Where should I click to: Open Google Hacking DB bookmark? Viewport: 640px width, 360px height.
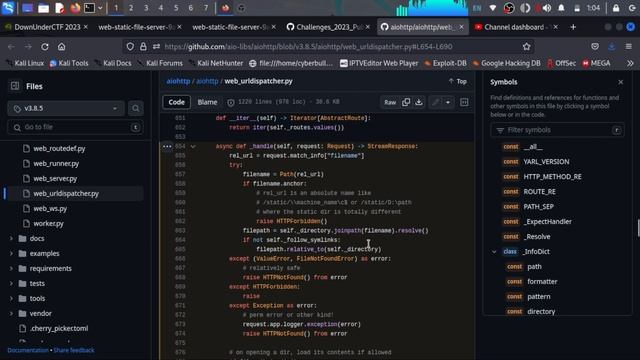click(x=506, y=63)
